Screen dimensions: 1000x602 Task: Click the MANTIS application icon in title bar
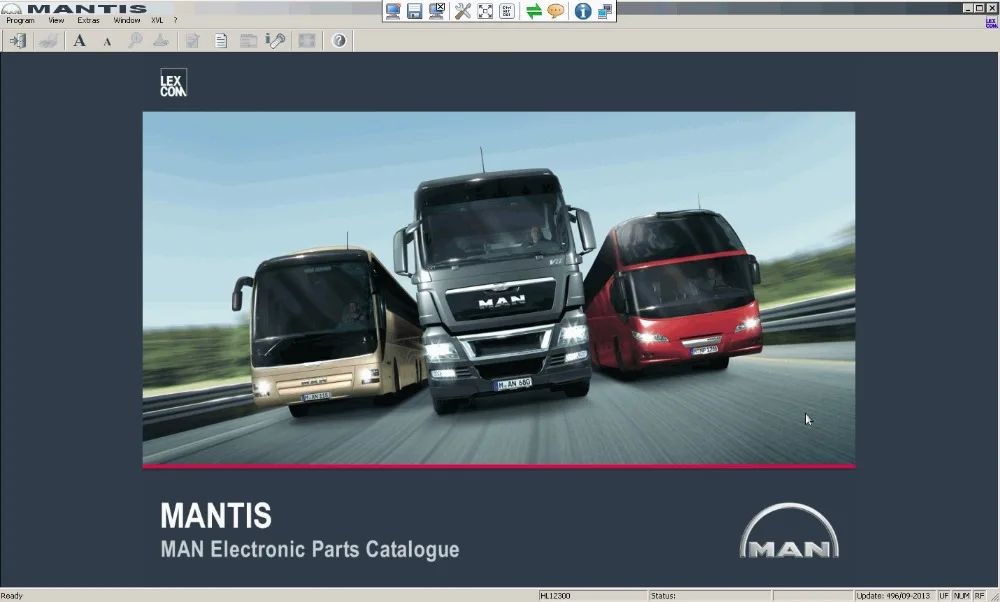[x=11, y=9]
